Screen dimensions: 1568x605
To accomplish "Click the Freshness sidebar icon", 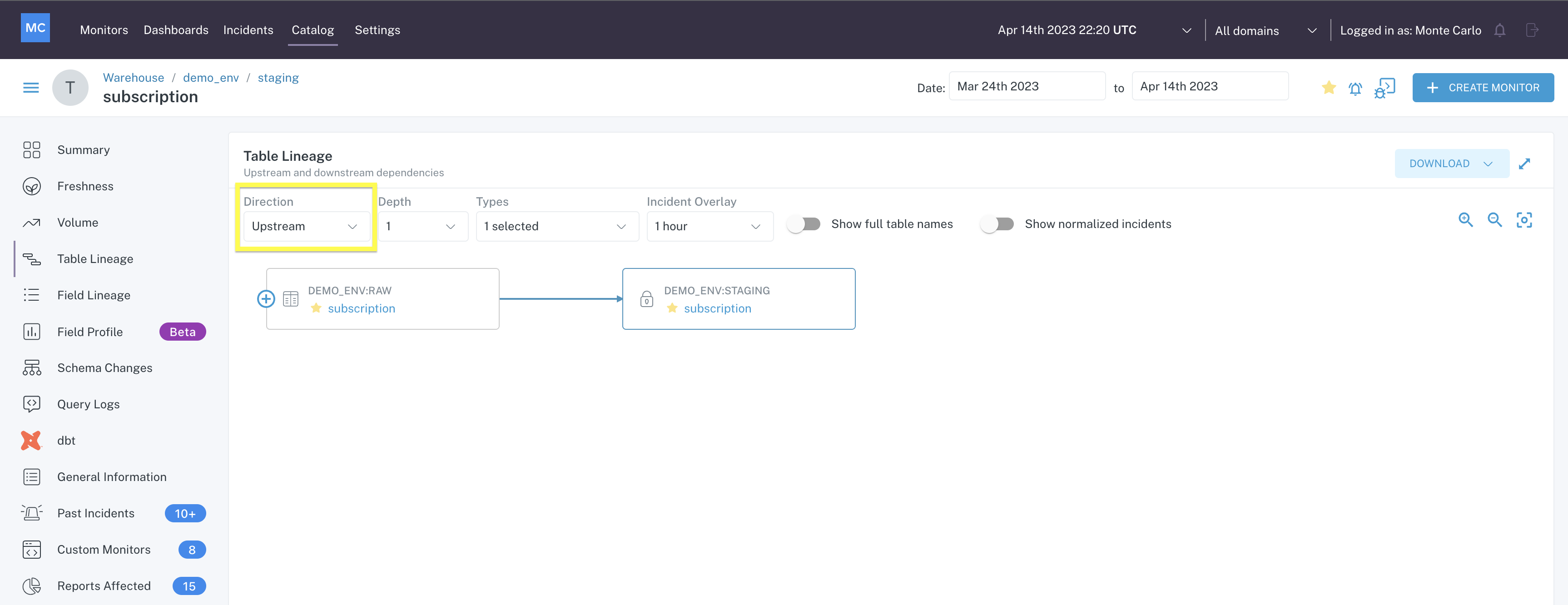I will tap(32, 186).
